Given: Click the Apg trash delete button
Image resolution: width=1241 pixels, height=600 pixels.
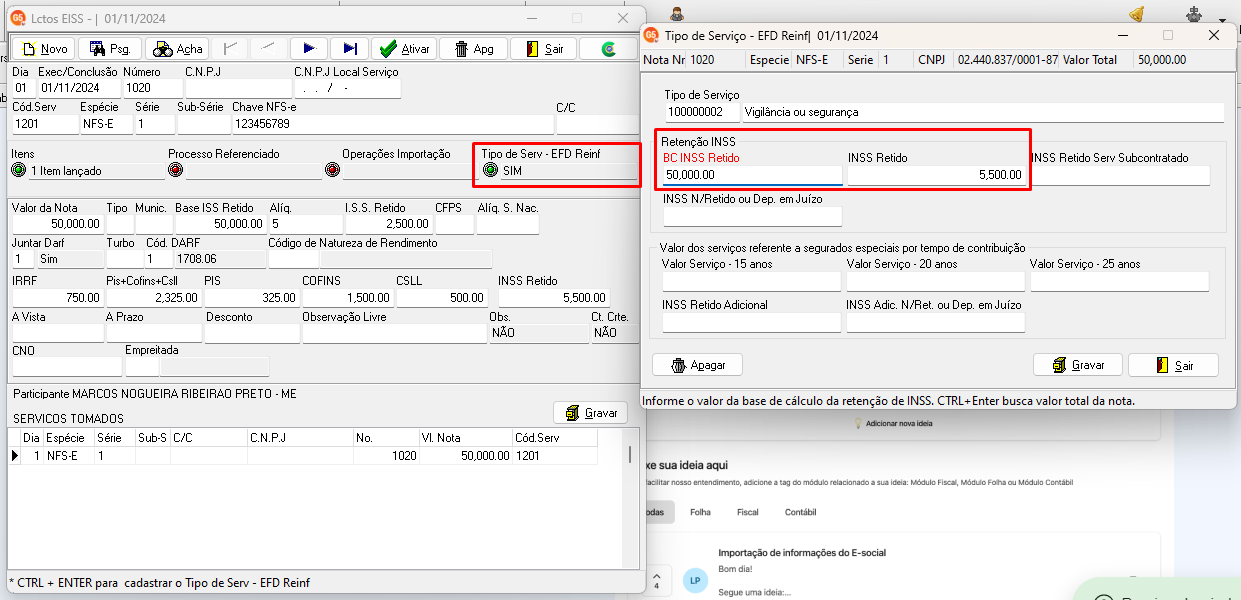Looking at the screenshot, I should pos(474,49).
